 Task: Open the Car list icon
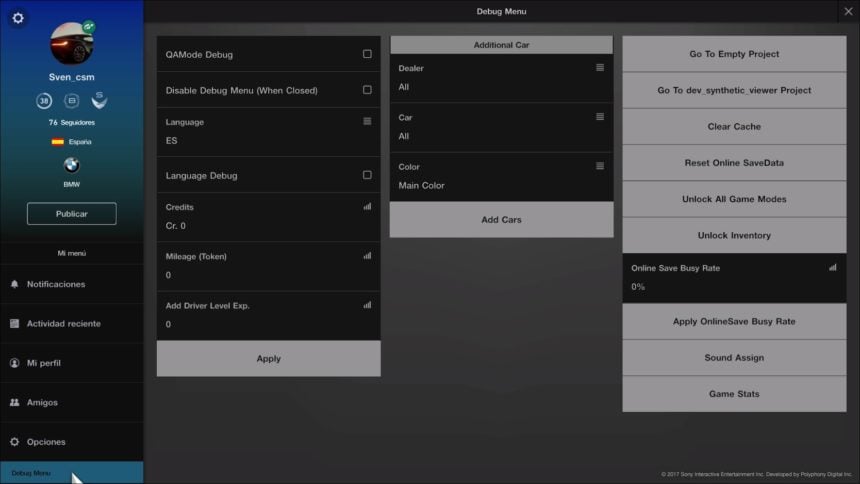[x=600, y=116]
